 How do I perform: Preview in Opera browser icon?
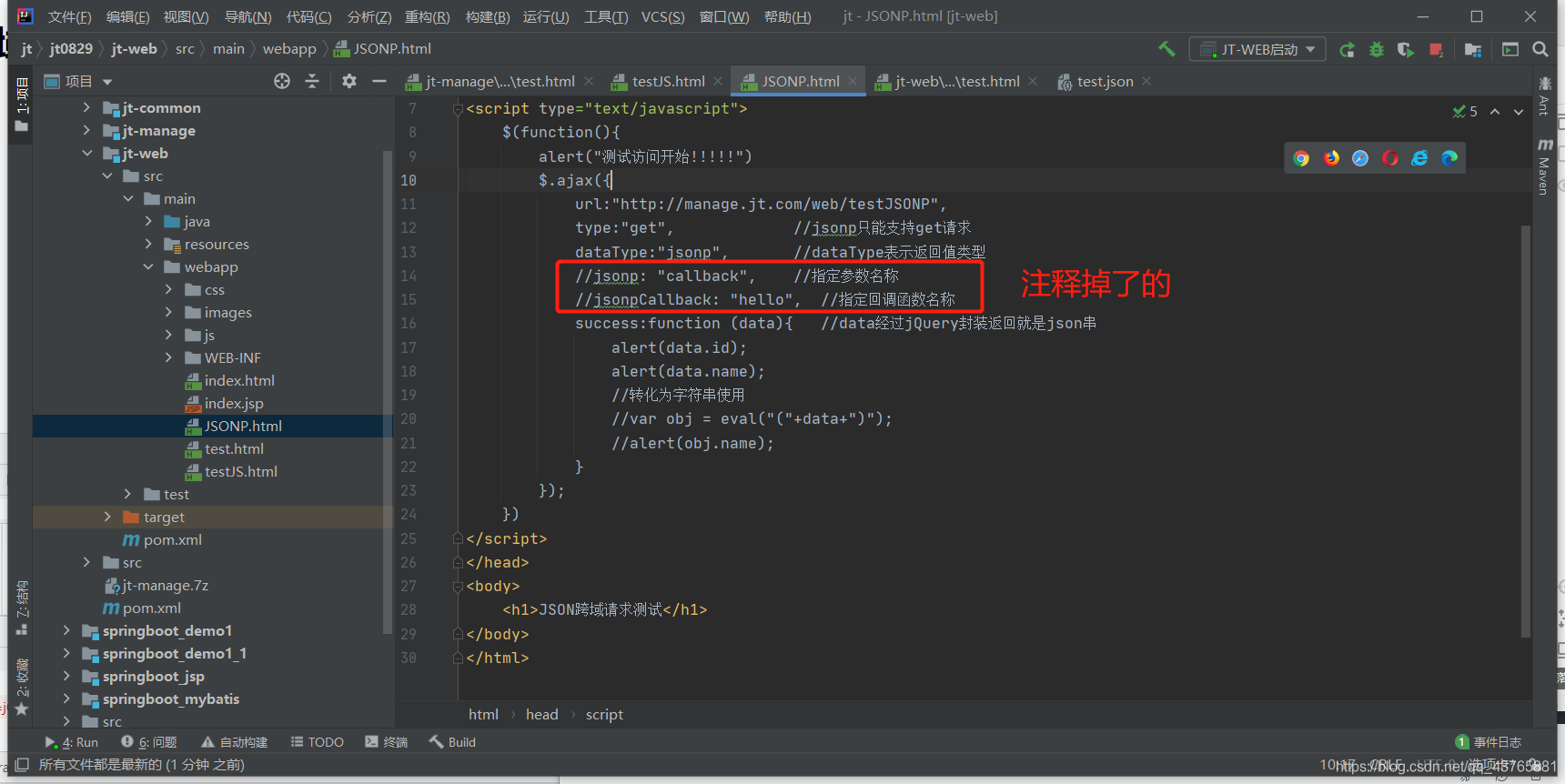tap(1390, 158)
